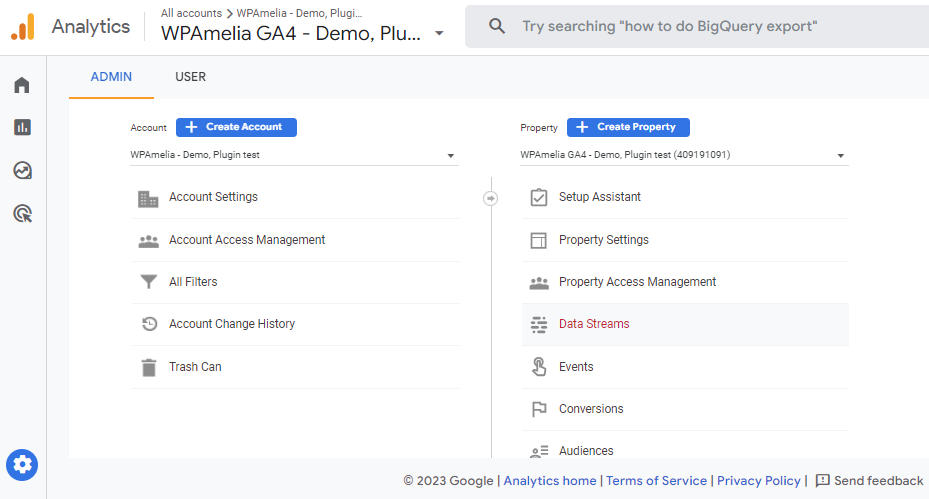Viewport: 929px width, 499px height.
Task: Open Reports bar chart icon in sidebar
Action: click(22, 127)
